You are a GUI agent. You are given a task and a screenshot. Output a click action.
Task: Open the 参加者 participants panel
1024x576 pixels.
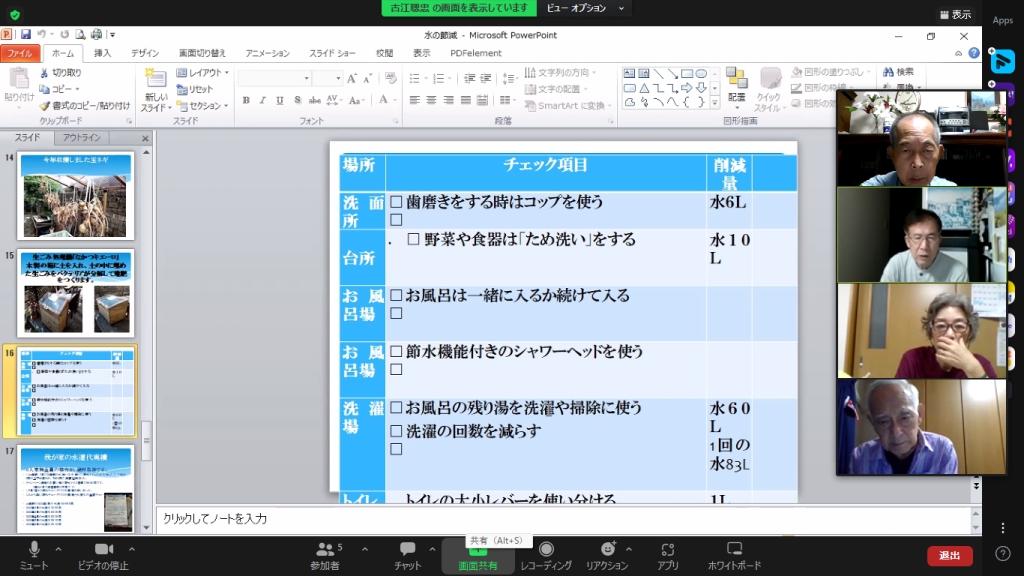coord(325,556)
